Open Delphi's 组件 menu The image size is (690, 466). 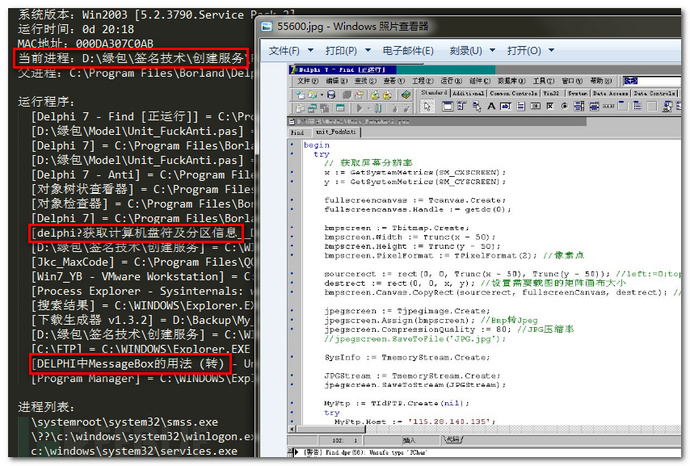click(x=480, y=81)
